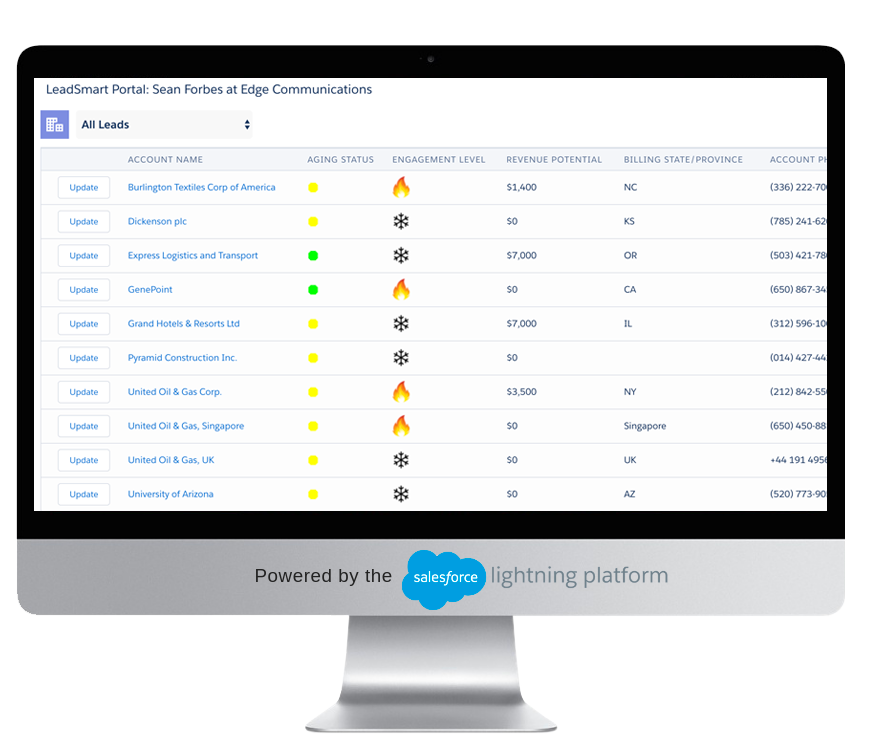This screenshot has height=737, width=874.
Task: Update the Grand Hotels & Resorts Ltd lead
Action: [84, 323]
